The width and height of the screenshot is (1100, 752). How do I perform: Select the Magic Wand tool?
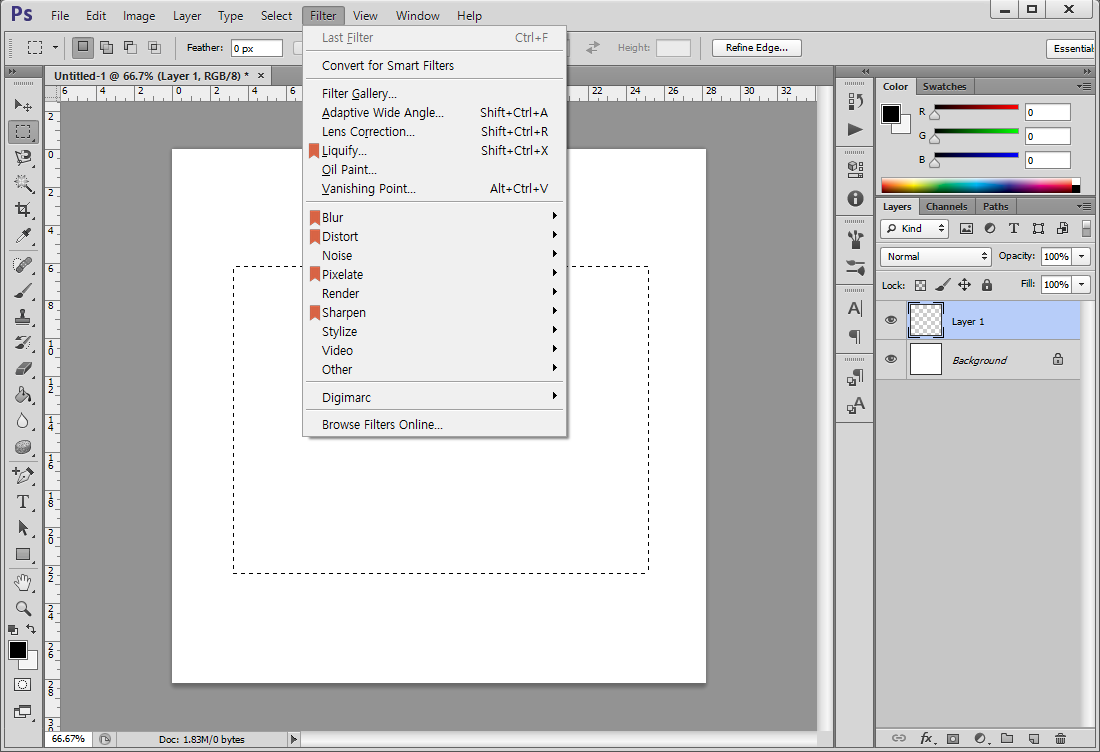tap(23, 184)
